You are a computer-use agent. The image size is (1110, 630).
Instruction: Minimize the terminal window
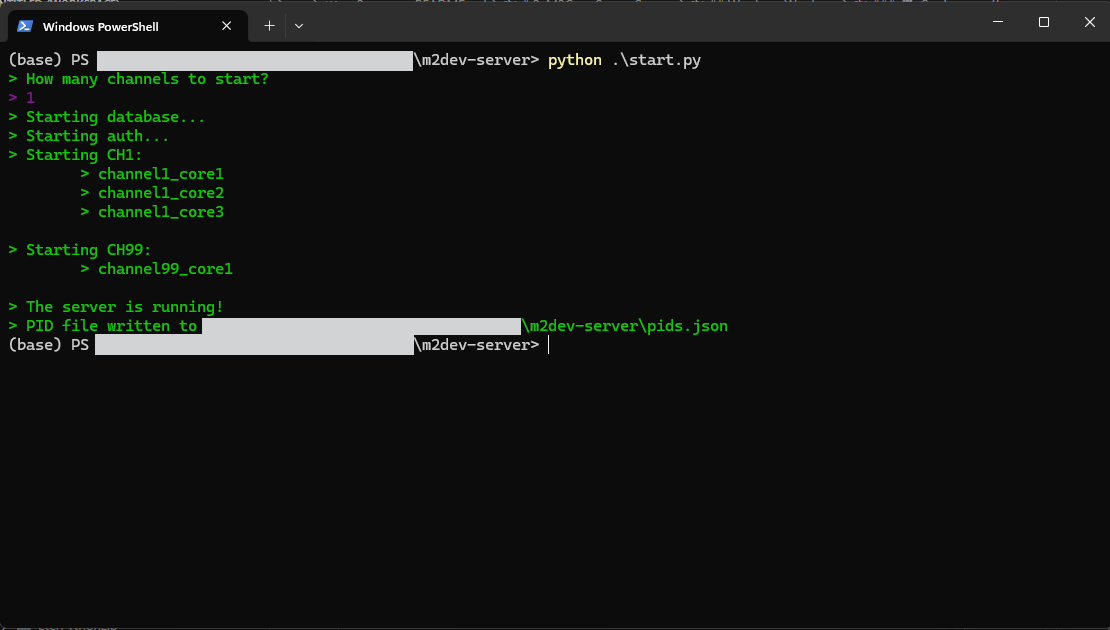[996, 22]
